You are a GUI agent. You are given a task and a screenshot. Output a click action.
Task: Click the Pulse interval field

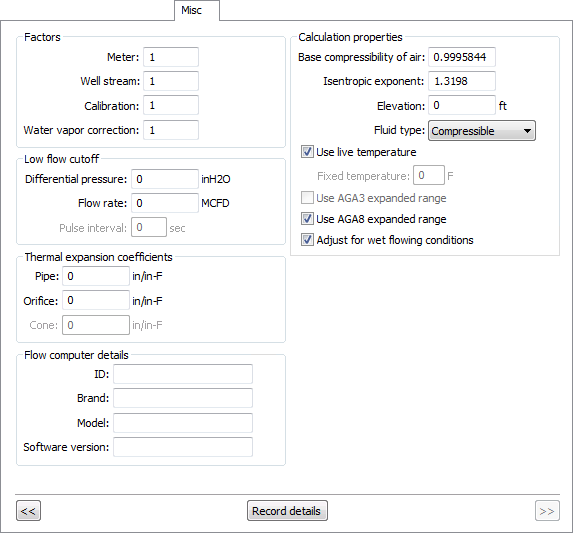[x=149, y=227]
